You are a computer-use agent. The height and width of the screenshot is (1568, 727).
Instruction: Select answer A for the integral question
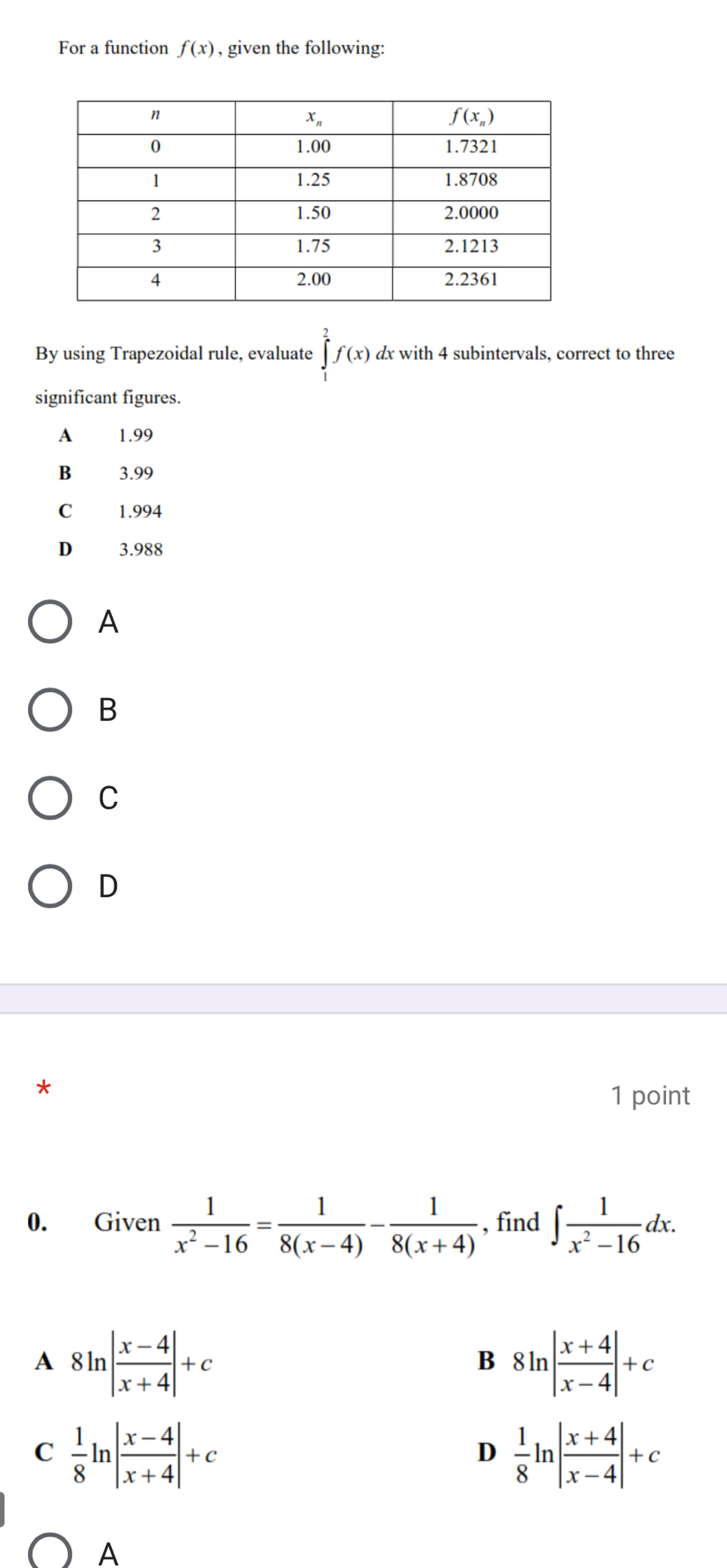(x=50, y=1557)
